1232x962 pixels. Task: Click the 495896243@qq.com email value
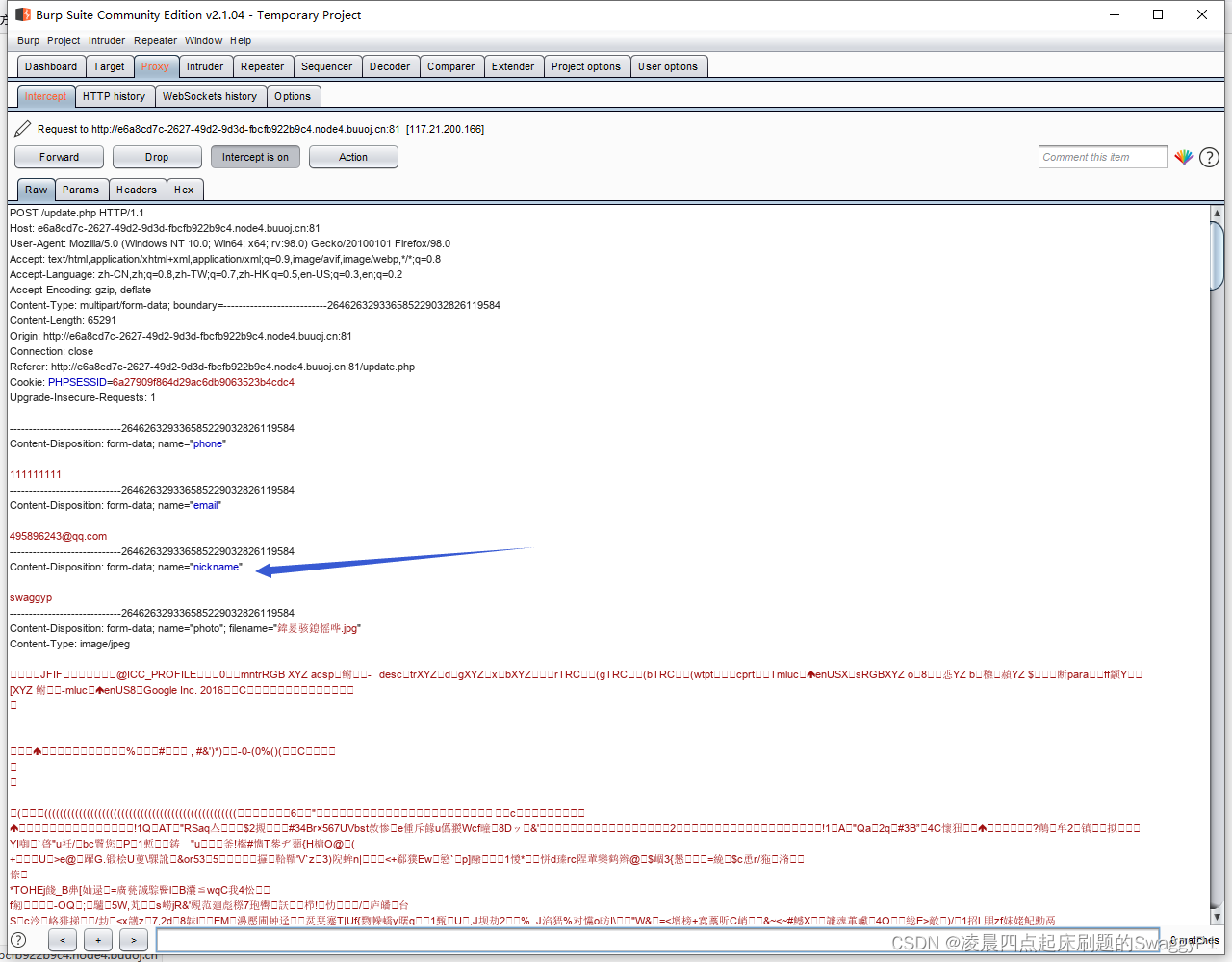[58, 536]
